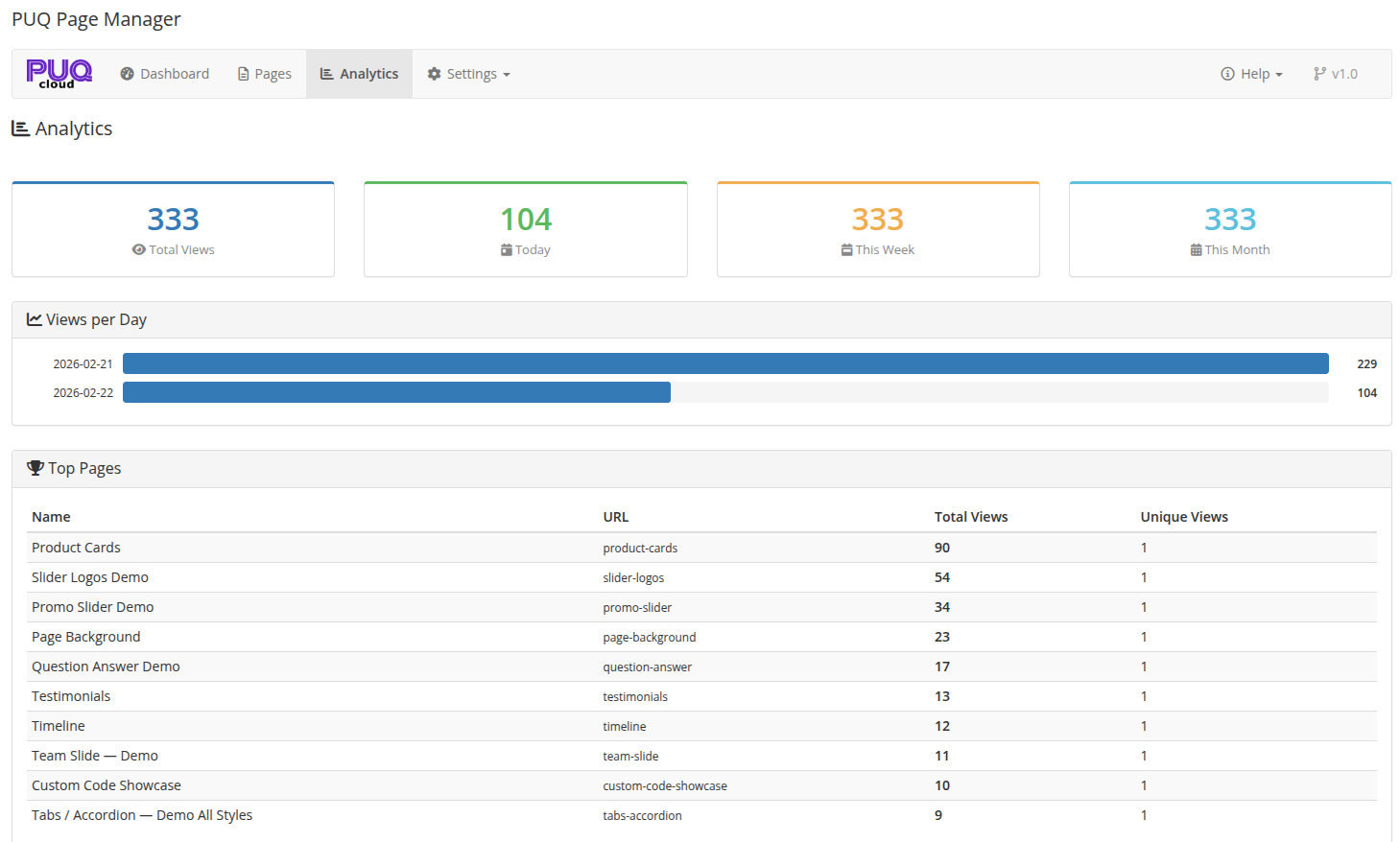Select the Analytics navigation item
Image resolution: width=1400 pixels, height=842 pixels.
pos(359,73)
